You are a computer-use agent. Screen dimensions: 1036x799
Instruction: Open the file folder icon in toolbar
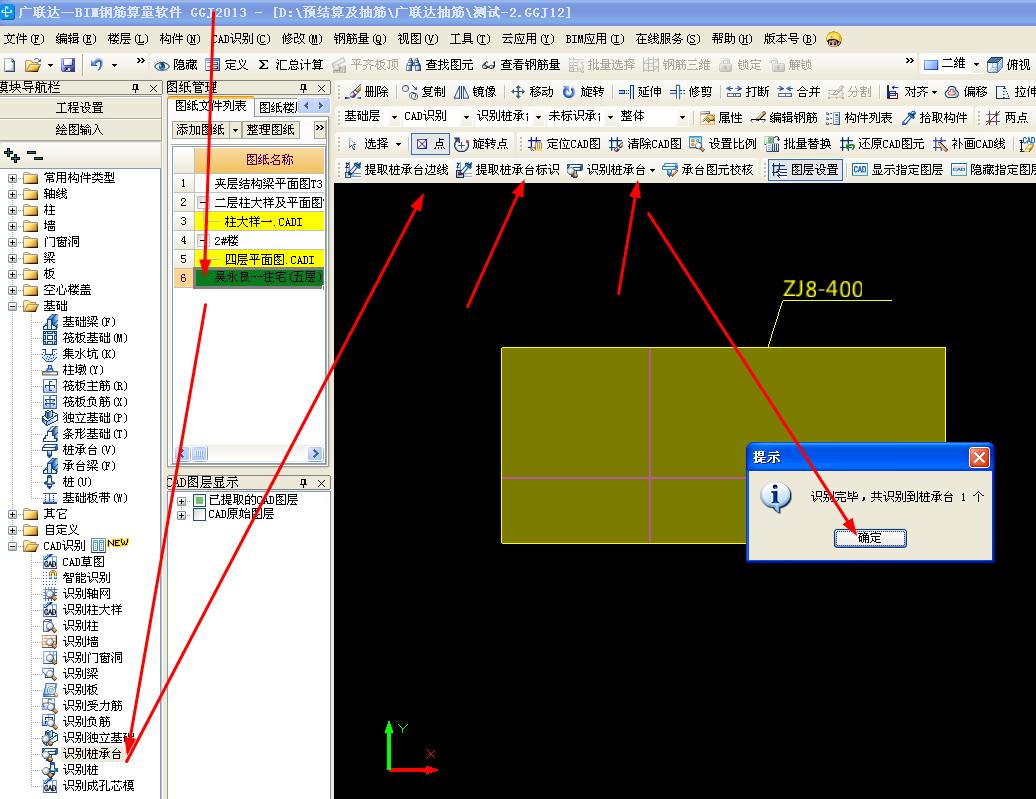32,65
